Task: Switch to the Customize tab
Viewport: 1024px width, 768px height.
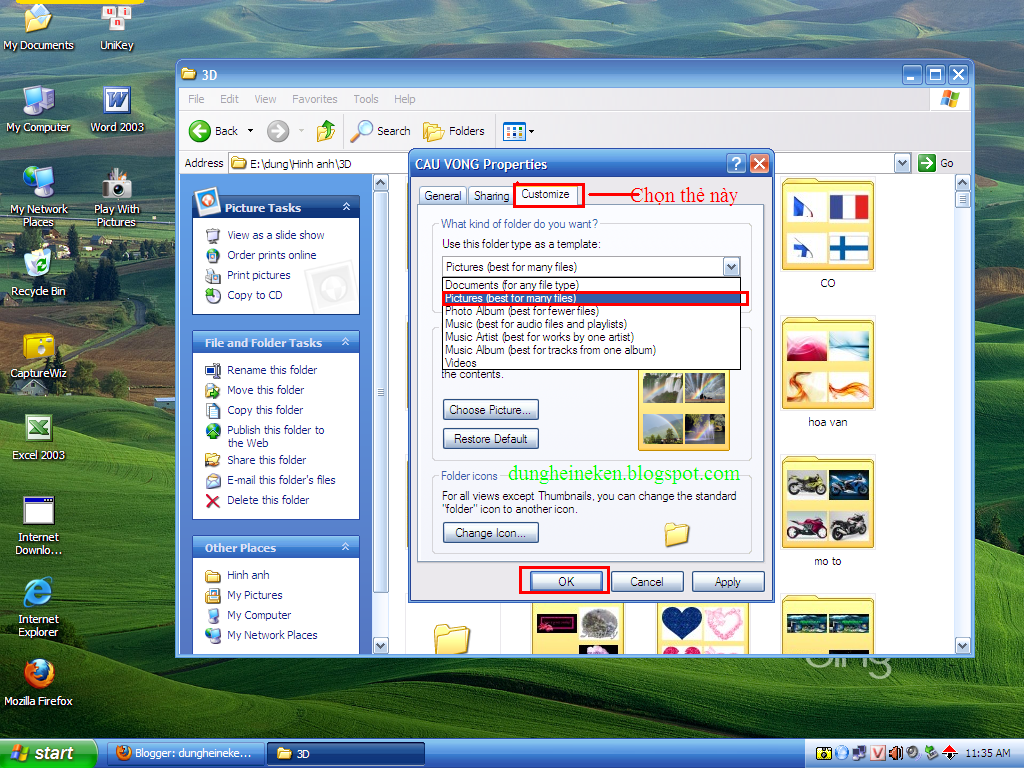Action: (545, 195)
